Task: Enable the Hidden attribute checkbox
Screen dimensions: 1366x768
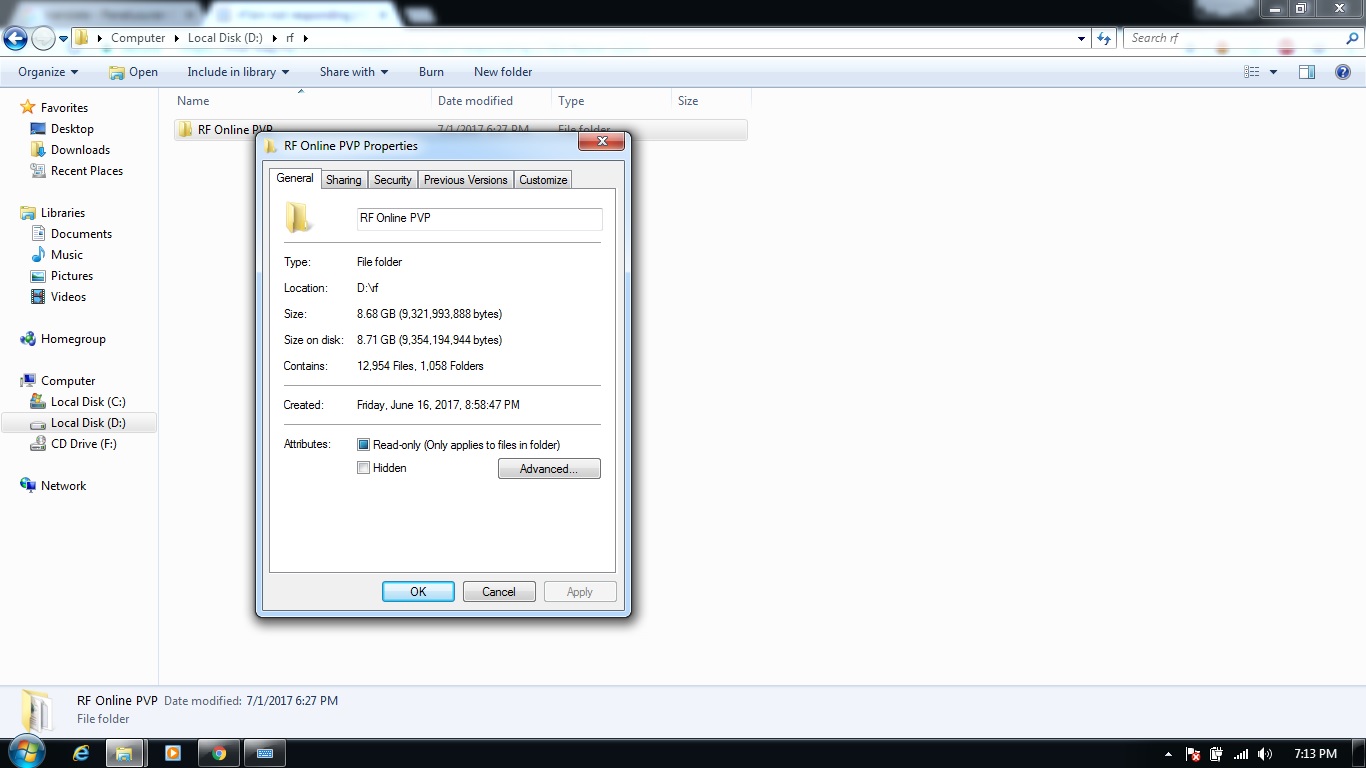Action: [364, 468]
